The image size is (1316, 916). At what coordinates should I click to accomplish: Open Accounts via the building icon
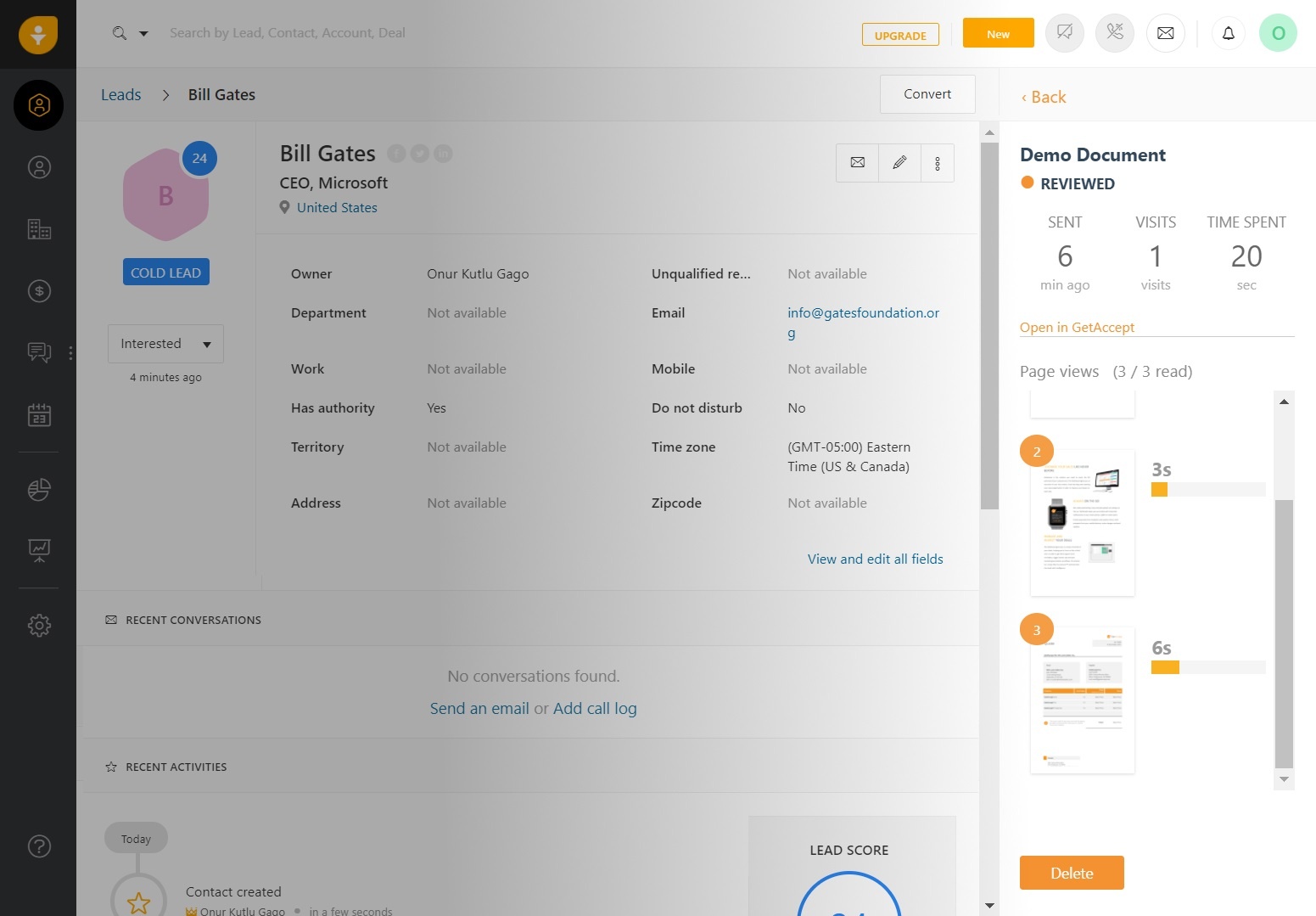pyautogui.click(x=39, y=229)
